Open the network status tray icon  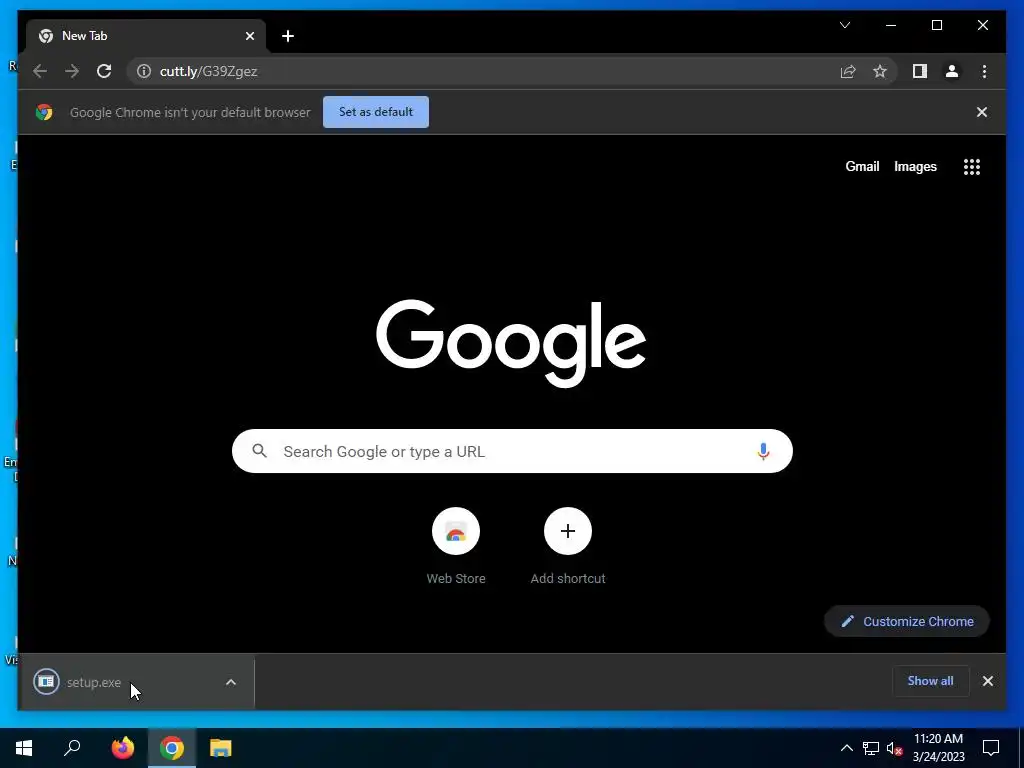coord(871,748)
